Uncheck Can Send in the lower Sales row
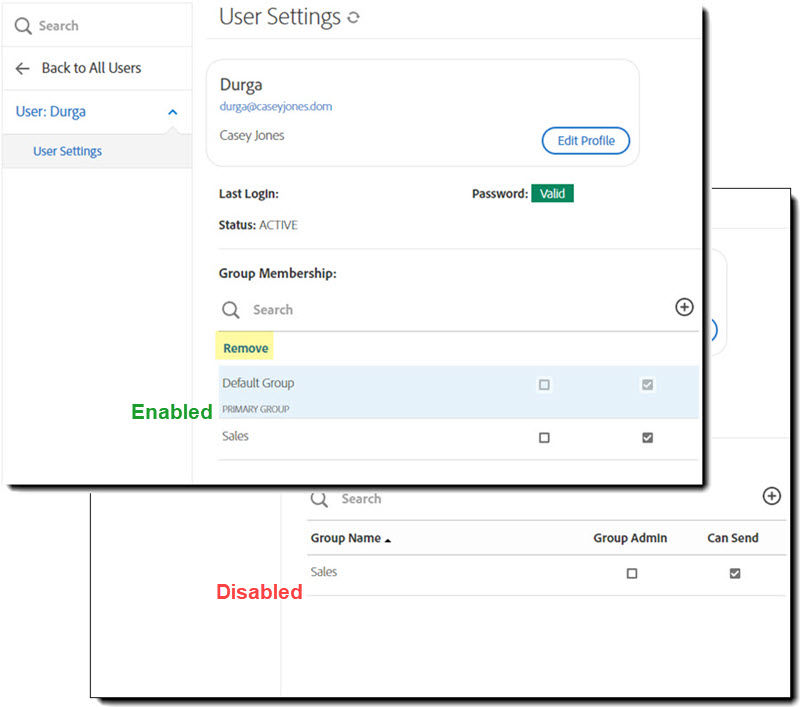800x707 pixels. (x=735, y=573)
